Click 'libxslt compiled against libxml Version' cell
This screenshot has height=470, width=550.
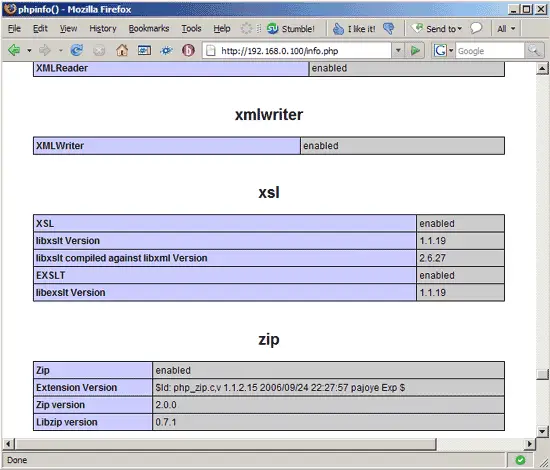coord(225,258)
